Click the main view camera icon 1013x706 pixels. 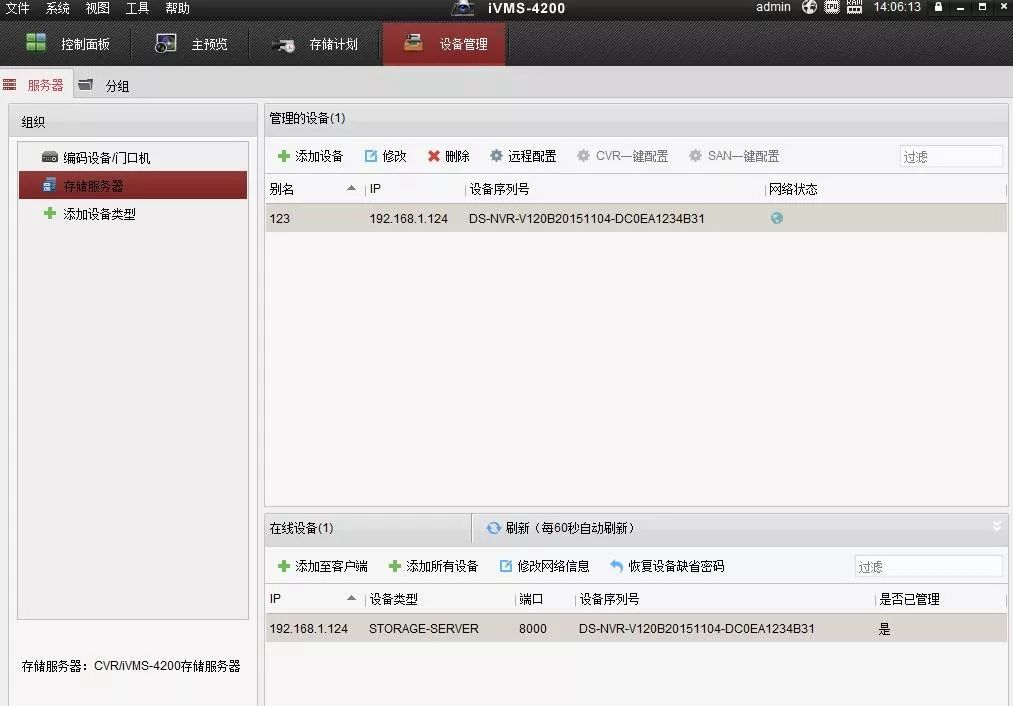pos(166,43)
